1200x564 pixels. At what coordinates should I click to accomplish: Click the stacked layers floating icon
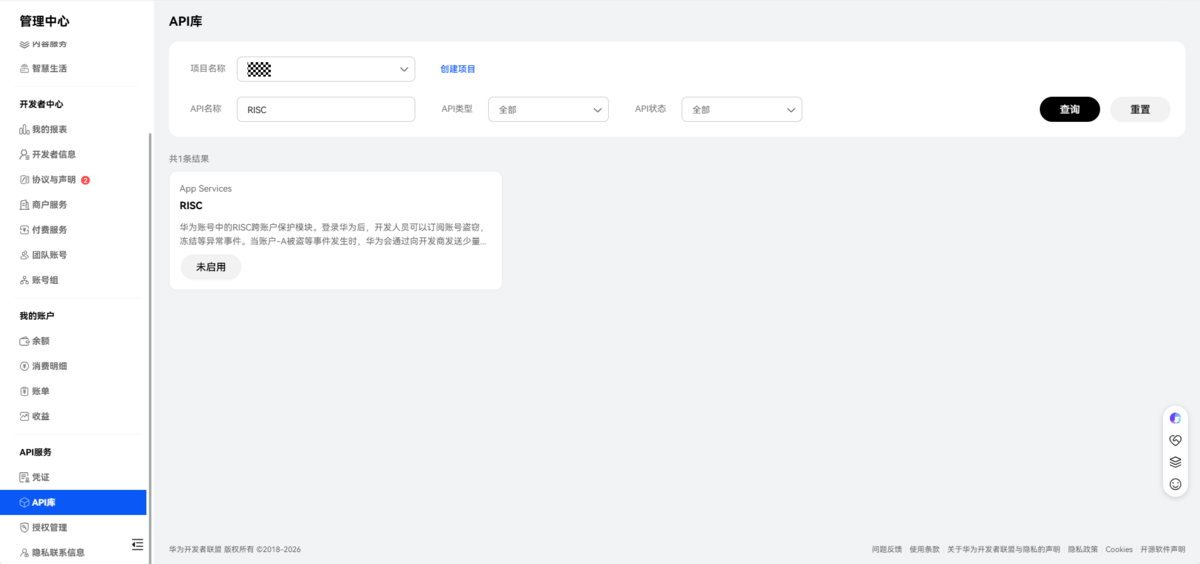pyautogui.click(x=1175, y=462)
